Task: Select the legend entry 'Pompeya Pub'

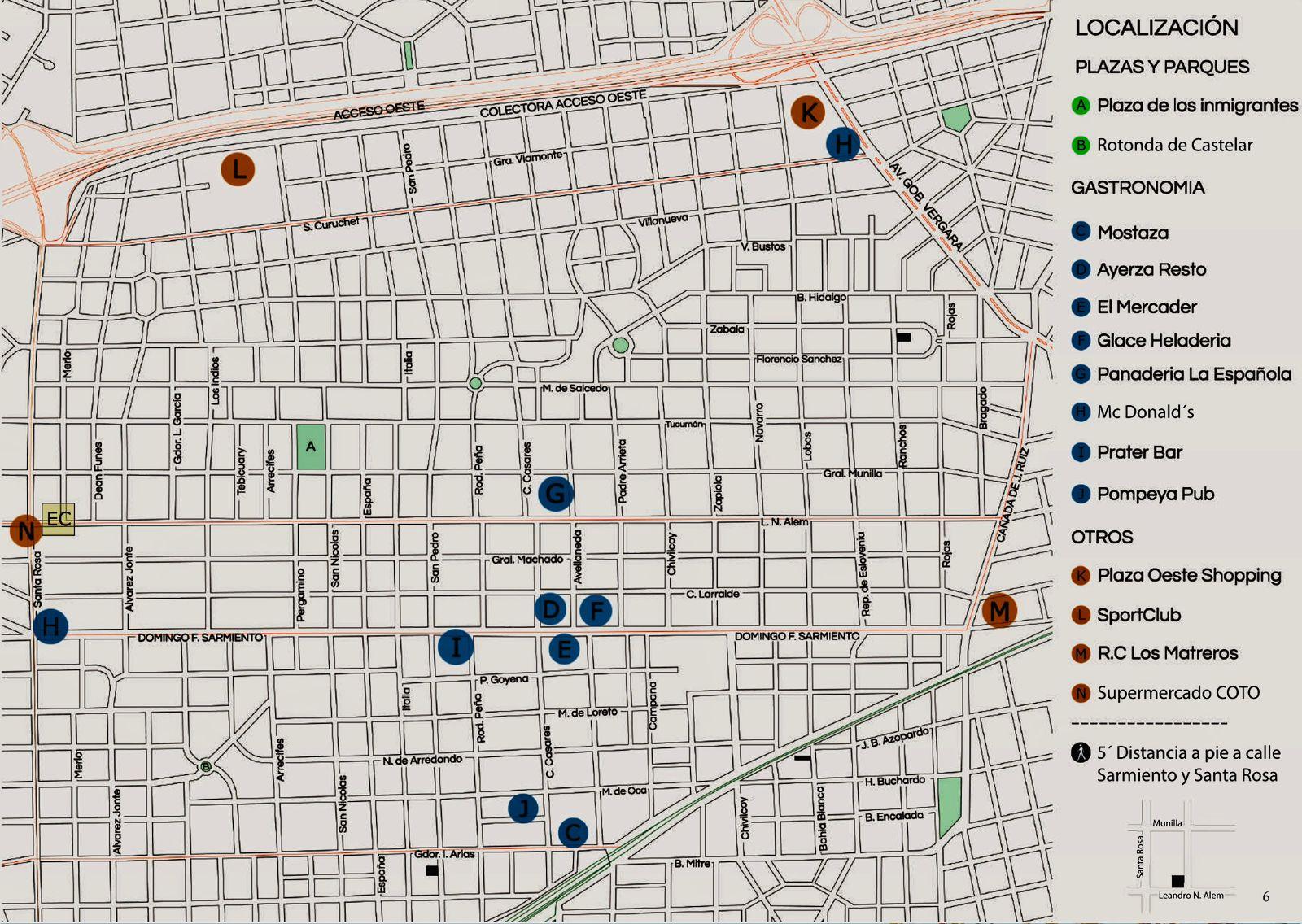Action: tap(1155, 494)
